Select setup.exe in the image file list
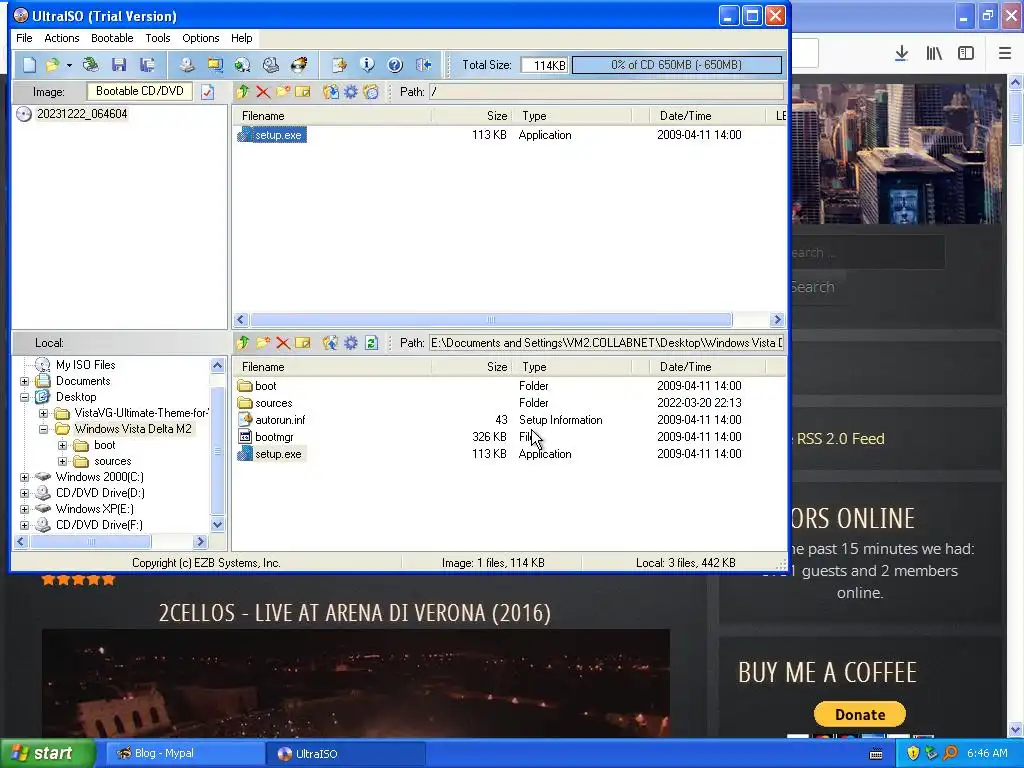 click(x=278, y=135)
